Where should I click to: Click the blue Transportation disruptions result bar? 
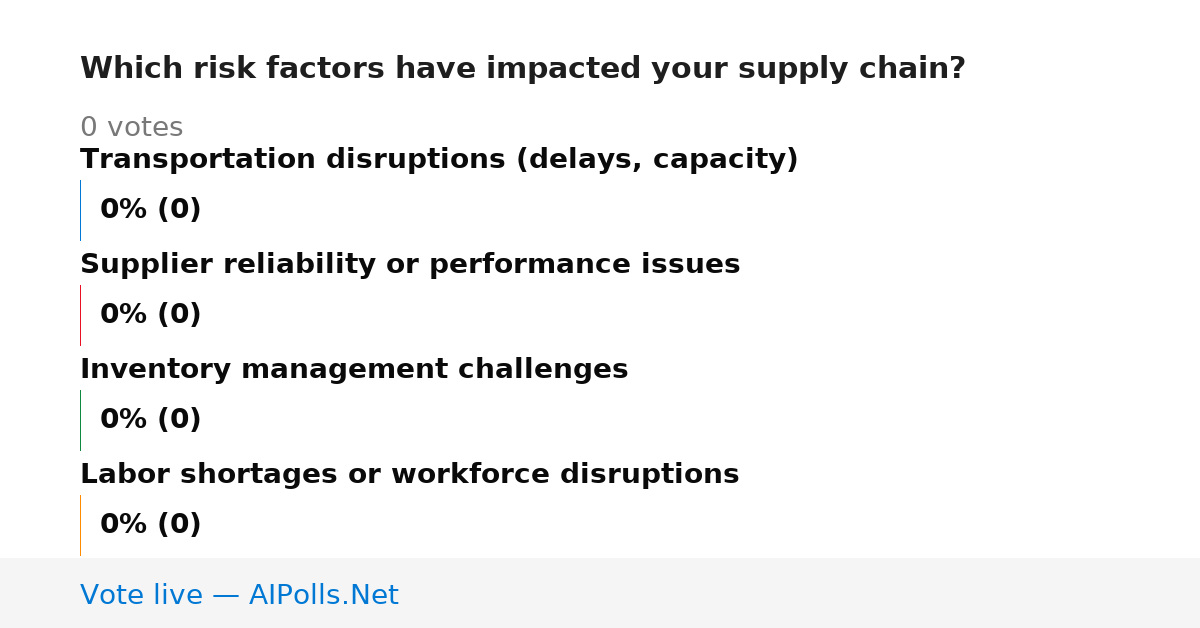click(80, 210)
